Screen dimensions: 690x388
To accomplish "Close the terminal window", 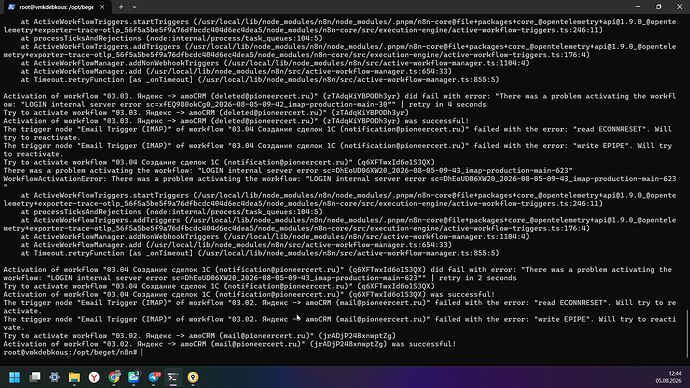I will pyautogui.click(x=679, y=7).
